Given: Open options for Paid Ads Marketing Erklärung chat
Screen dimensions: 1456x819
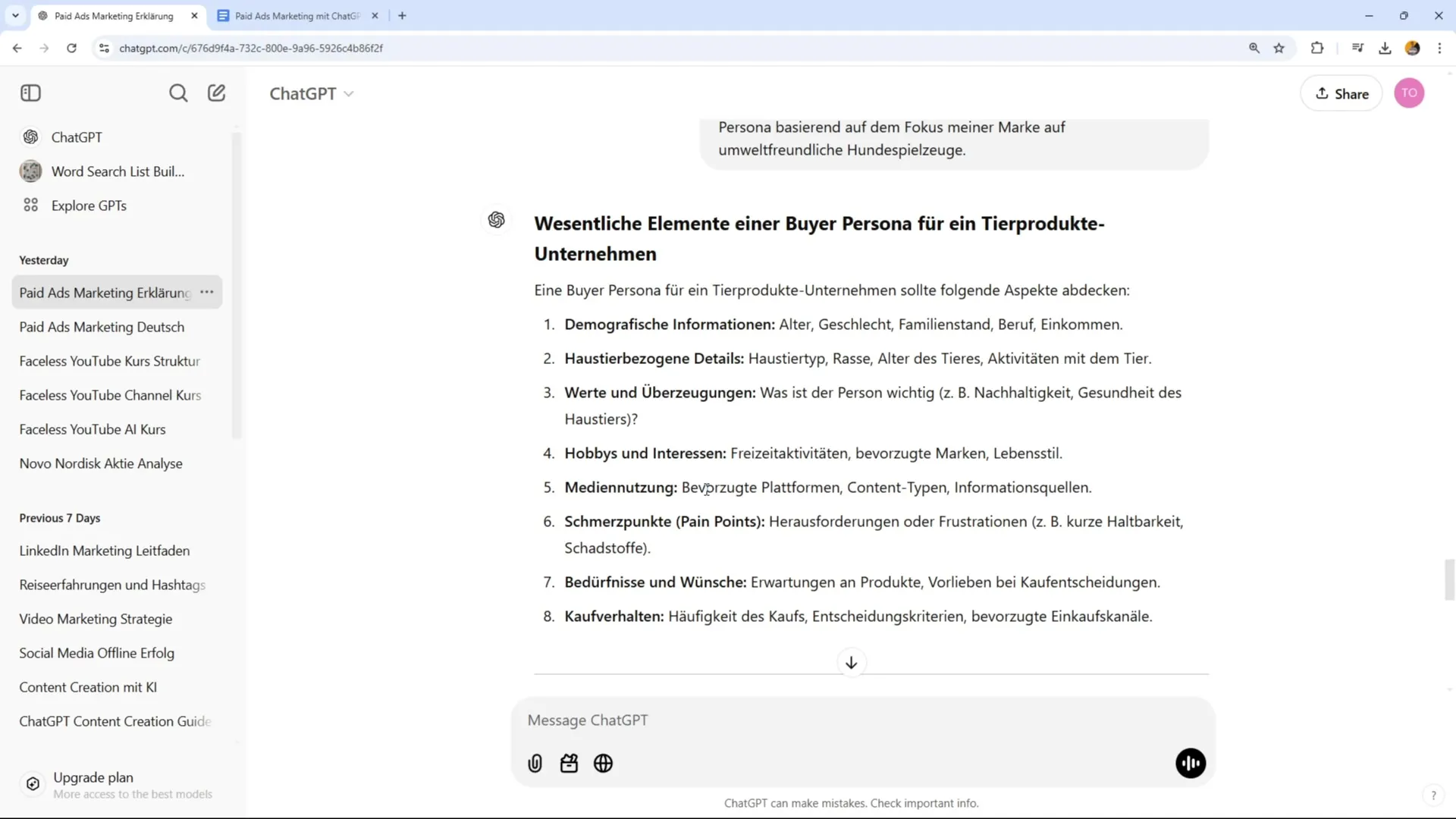Looking at the screenshot, I should (207, 292).
